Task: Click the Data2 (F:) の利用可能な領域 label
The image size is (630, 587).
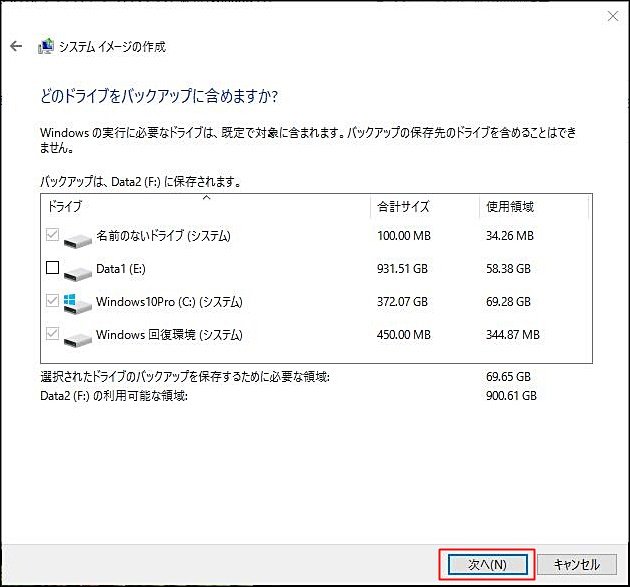Action: tap(114, 396)
